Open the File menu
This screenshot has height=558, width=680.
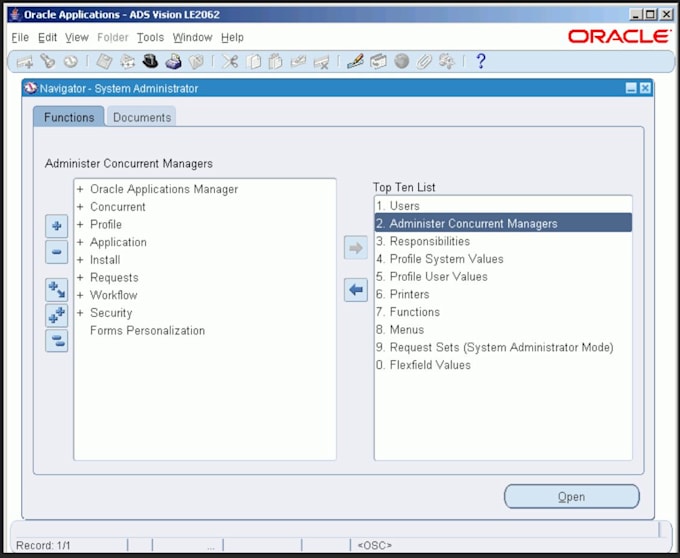(x=20, y=38)
